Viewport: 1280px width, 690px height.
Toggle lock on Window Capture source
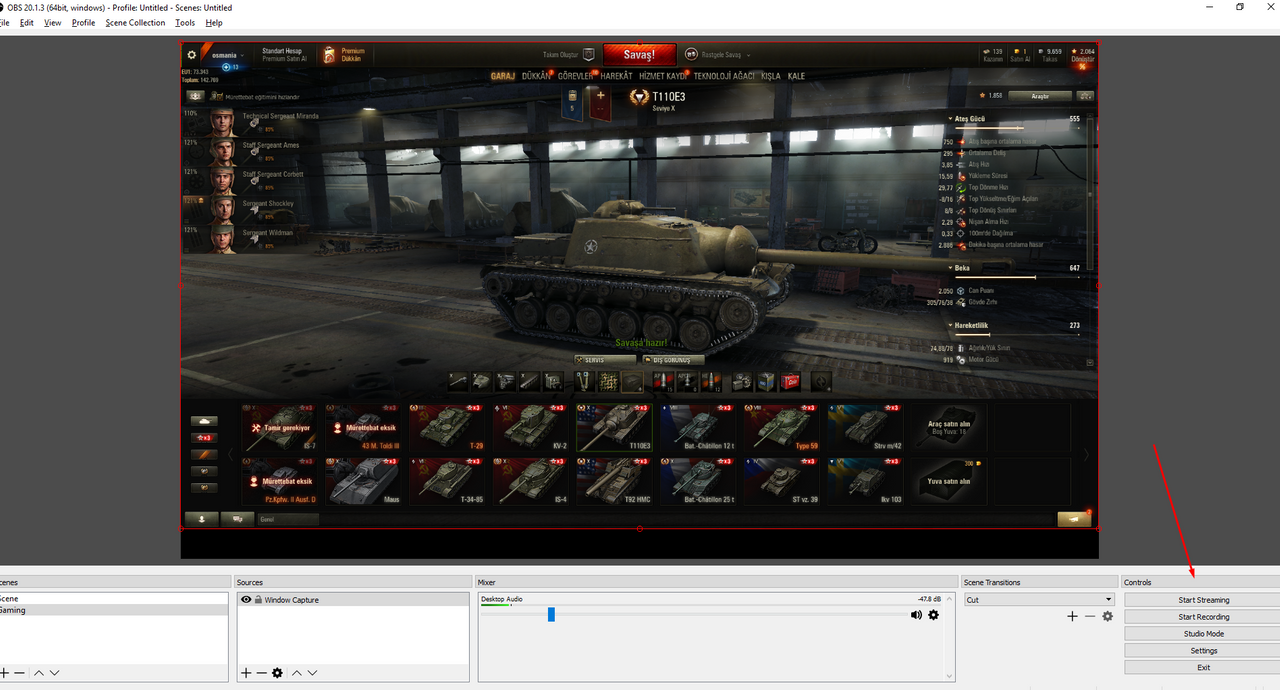[x=258, y=600]
